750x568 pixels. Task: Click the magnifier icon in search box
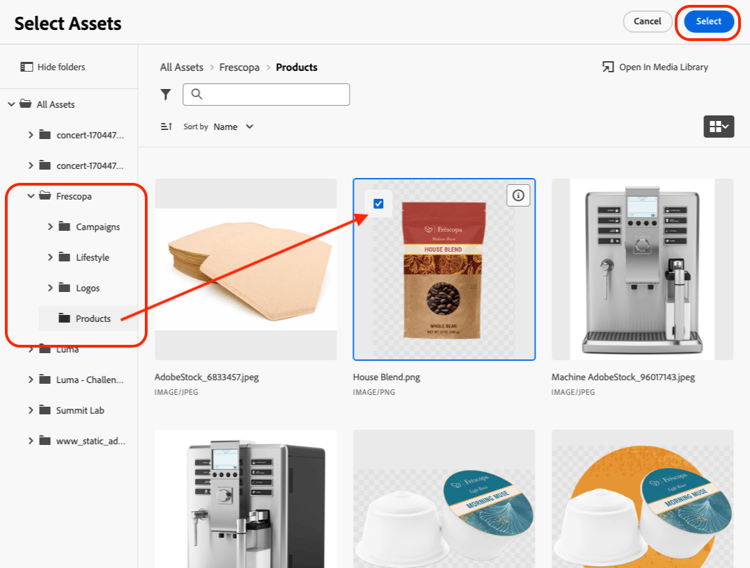(x=197, y=94)
